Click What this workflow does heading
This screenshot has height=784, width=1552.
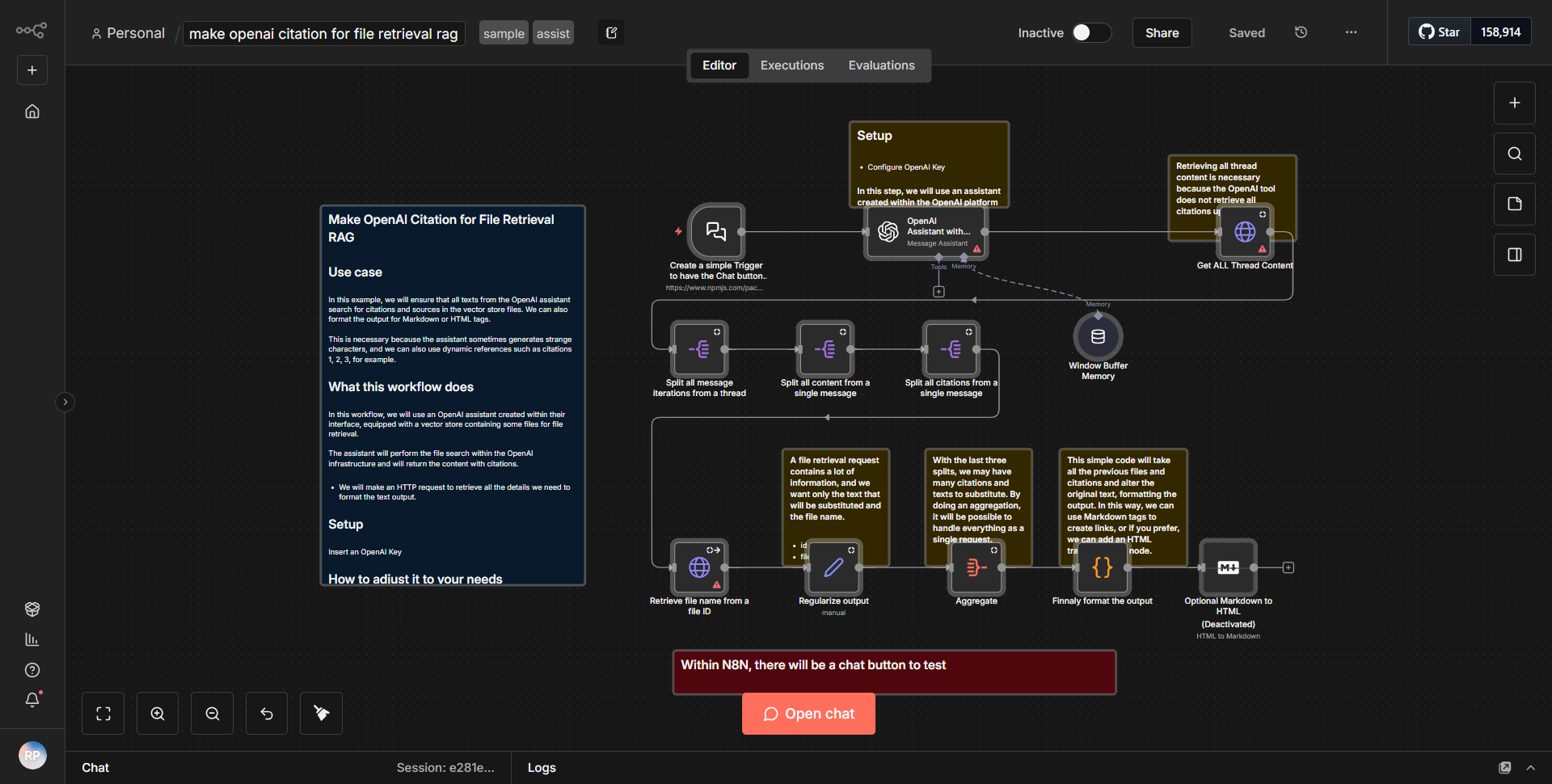coord(401,387)
